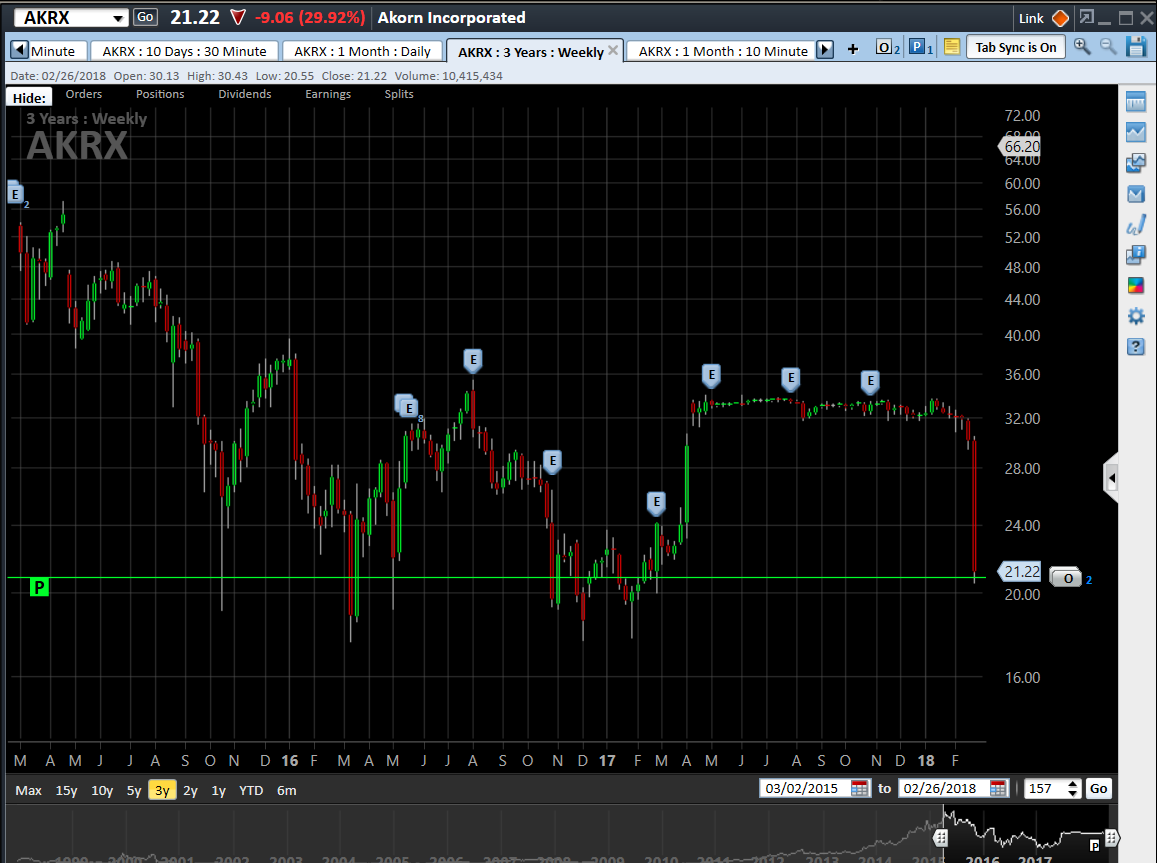Open the AKRX symbol dropdown arrow
1157x863 pixels.
point(118,18)
